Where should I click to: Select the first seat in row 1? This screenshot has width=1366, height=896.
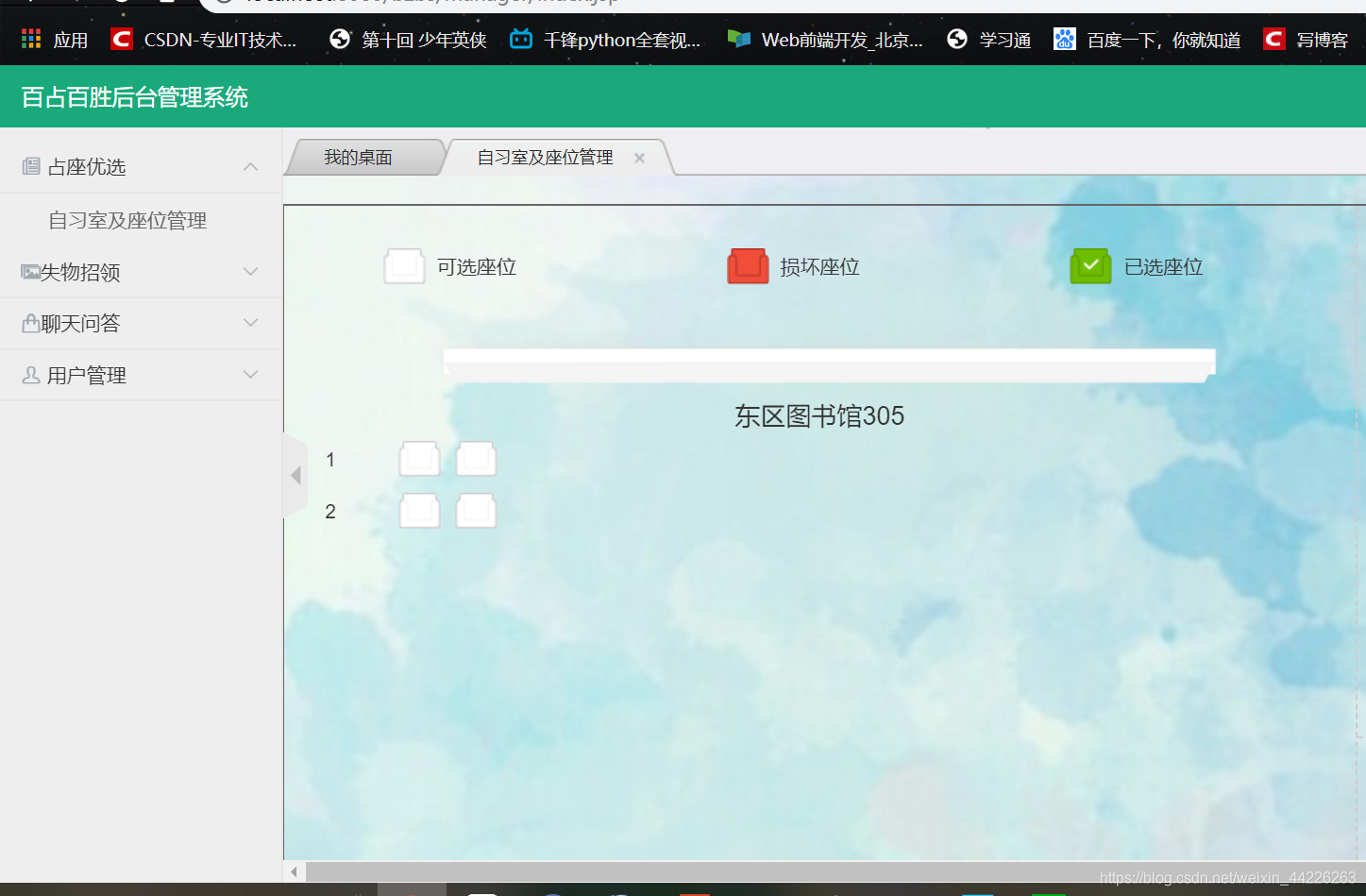(x=419, y=459)
